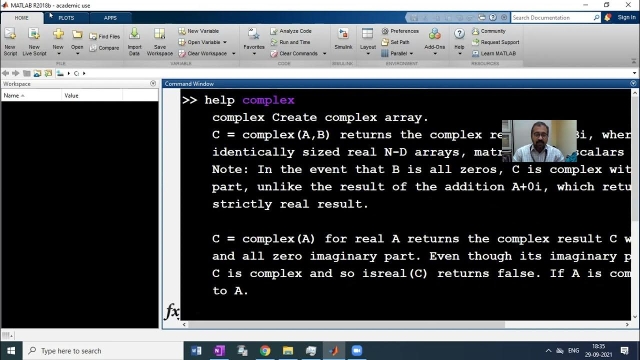Click the New plus icon

(x=58, y=34)
